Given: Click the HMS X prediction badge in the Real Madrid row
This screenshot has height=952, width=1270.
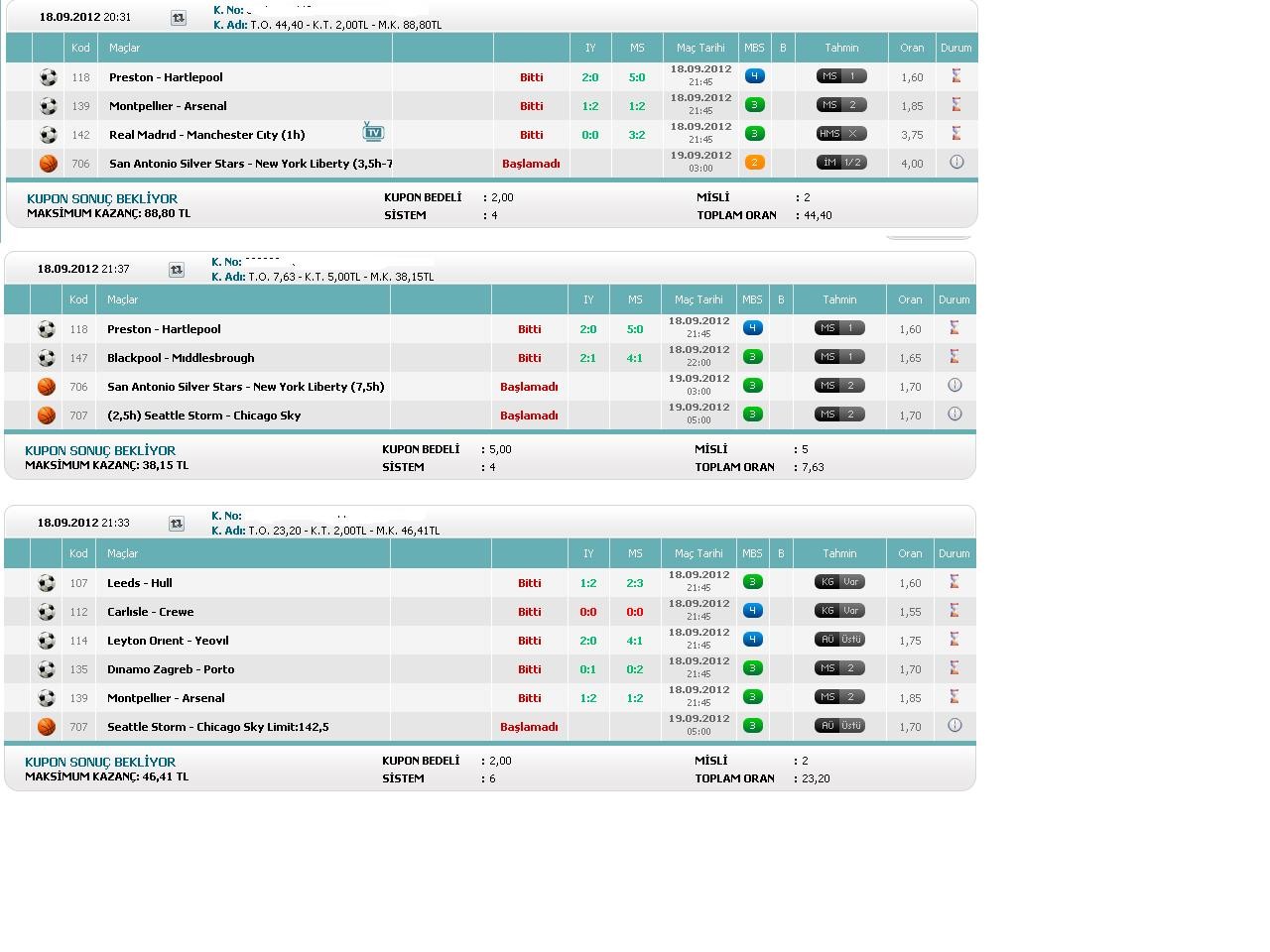Looking at the screenshot, I should click(841, 134).
